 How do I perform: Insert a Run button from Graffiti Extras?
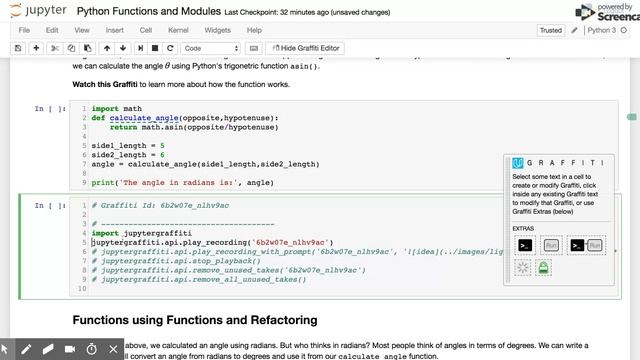pos(551,245)
